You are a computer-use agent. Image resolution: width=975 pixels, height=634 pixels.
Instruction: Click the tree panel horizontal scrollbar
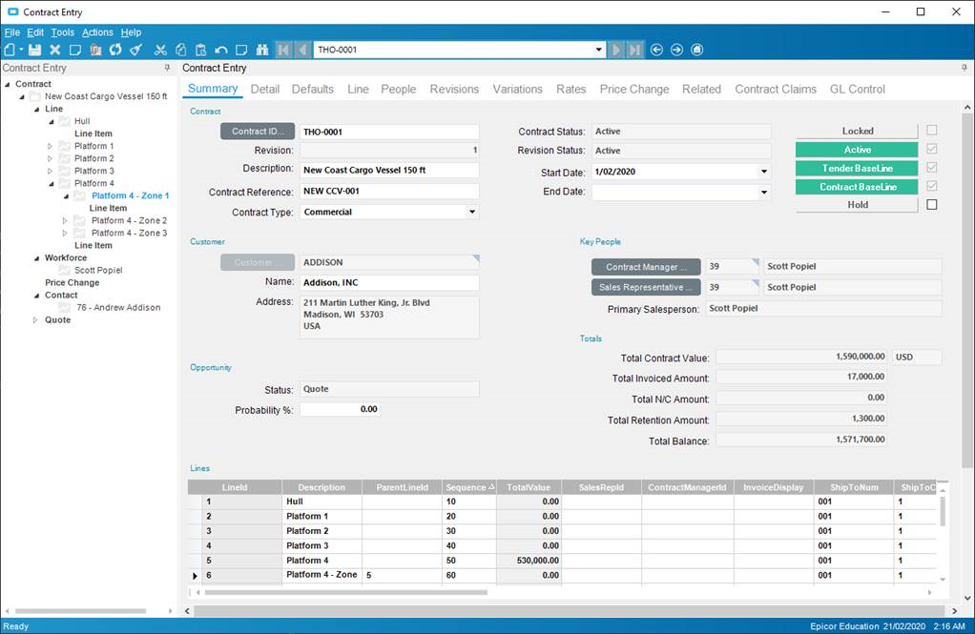81,612
